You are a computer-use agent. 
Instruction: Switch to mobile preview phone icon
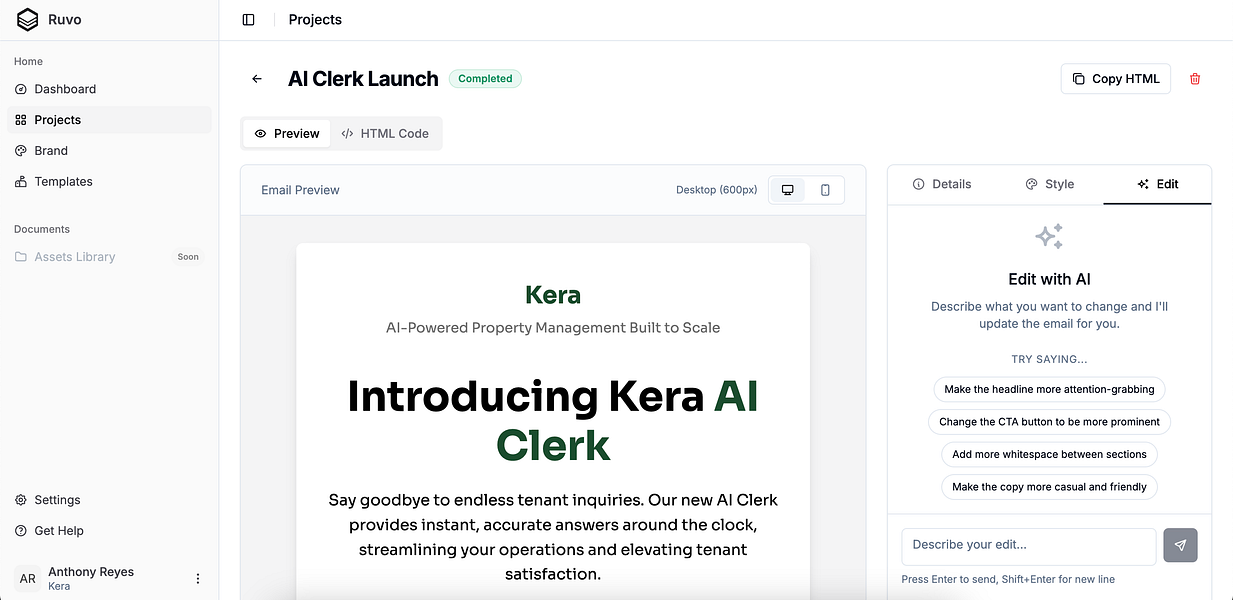click(825, 190)
